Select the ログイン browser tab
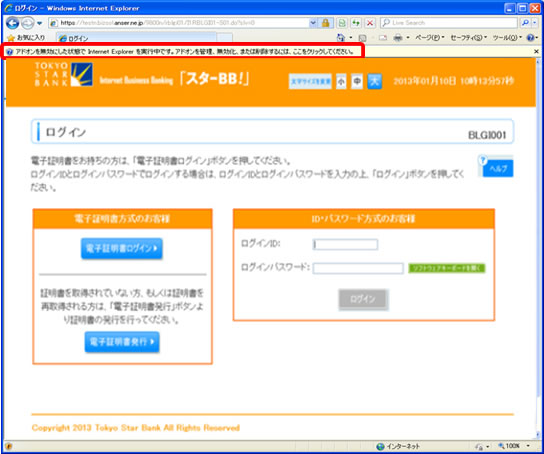The height and width of the screenshot is (454, 544). [135, 38]
